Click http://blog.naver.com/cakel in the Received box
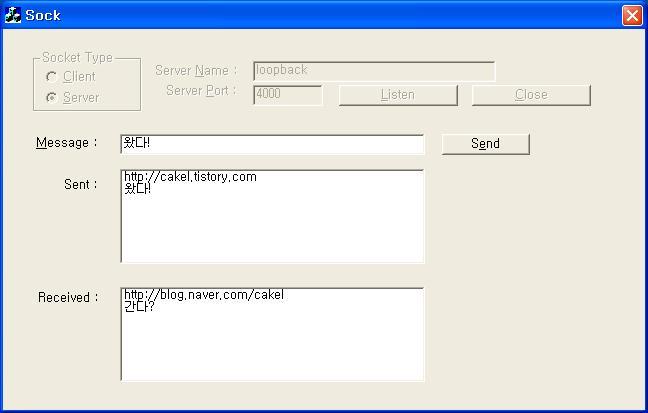Image resolution: width=648 pixels, height=413 pixels. tap(204, 295)
